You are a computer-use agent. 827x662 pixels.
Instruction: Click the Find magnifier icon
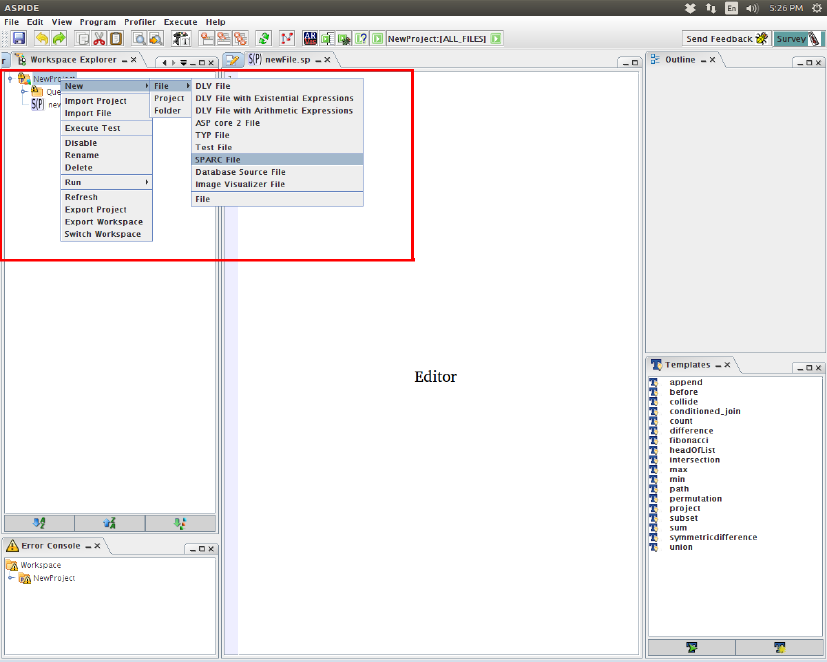139,39
